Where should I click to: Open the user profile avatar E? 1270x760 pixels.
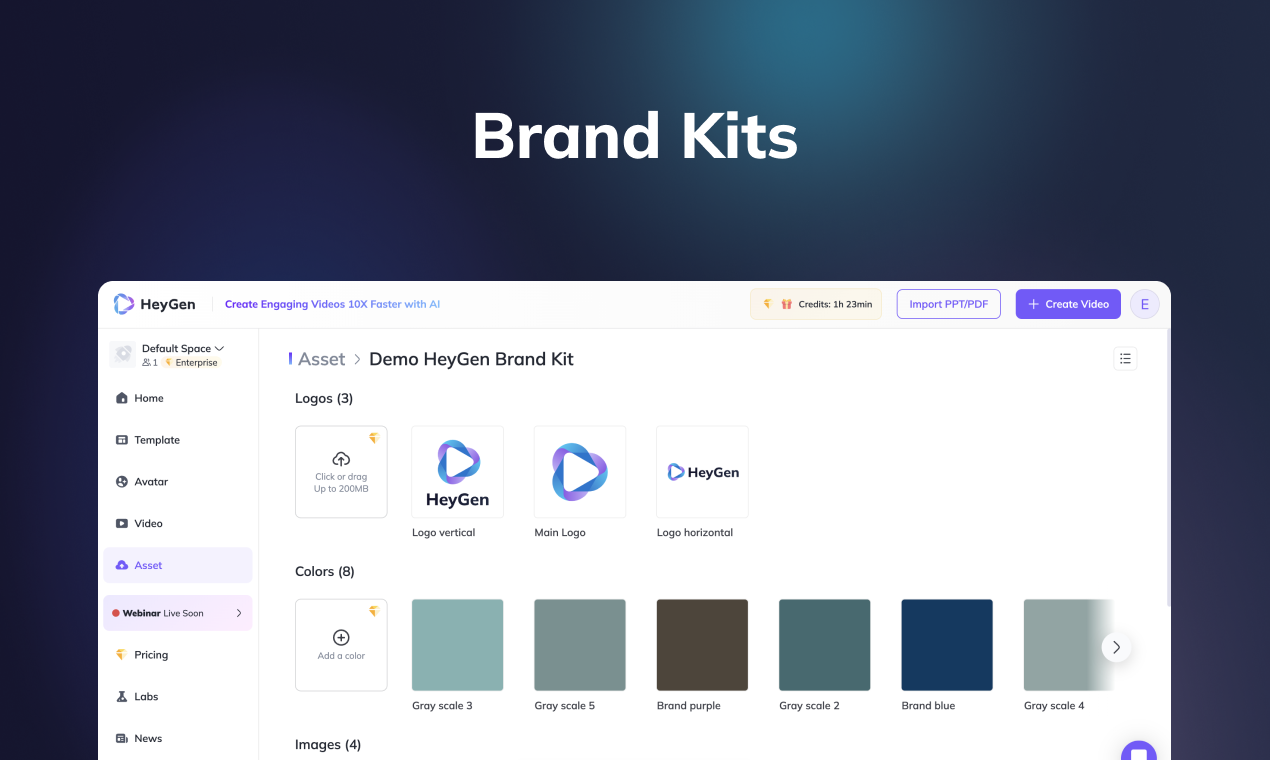[x=1145, y=304]
